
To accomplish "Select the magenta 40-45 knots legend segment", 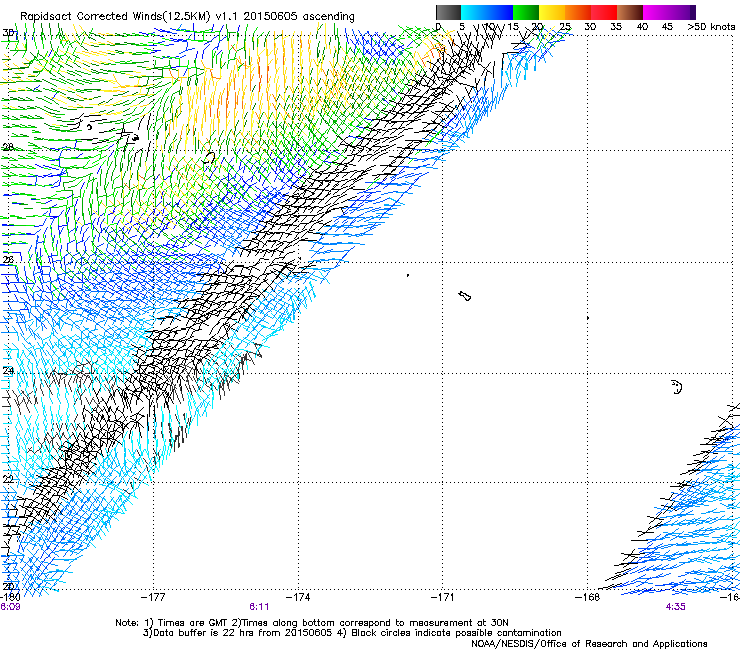I will click(656, 12).
